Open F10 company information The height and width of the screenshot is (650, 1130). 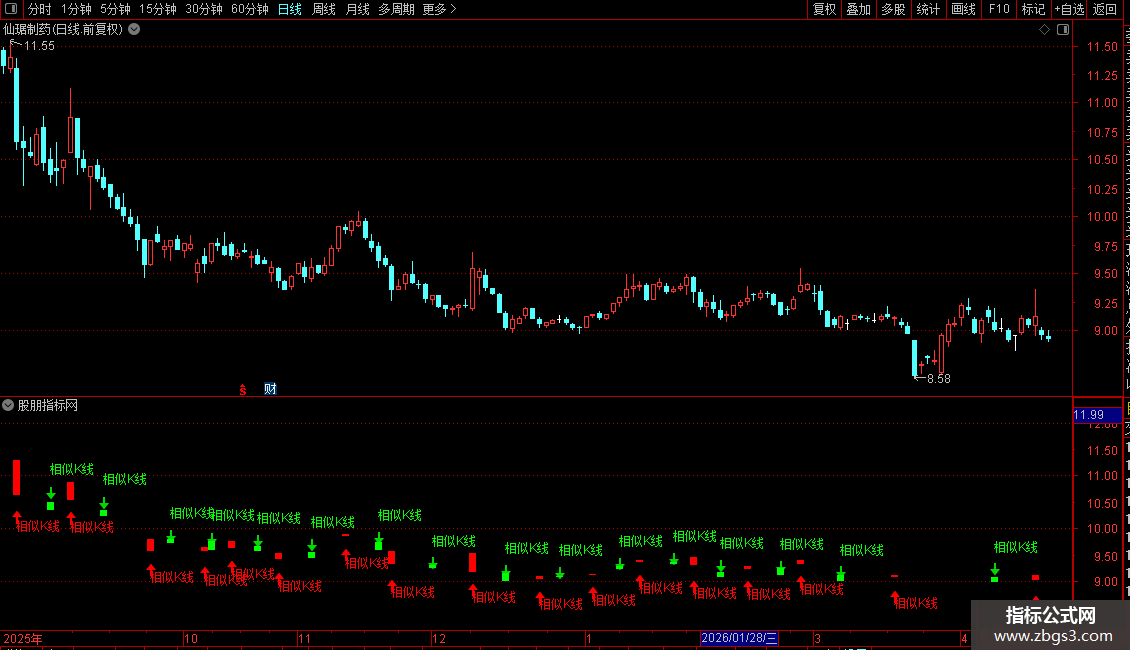pyautogui.click(x=999, y=9)
